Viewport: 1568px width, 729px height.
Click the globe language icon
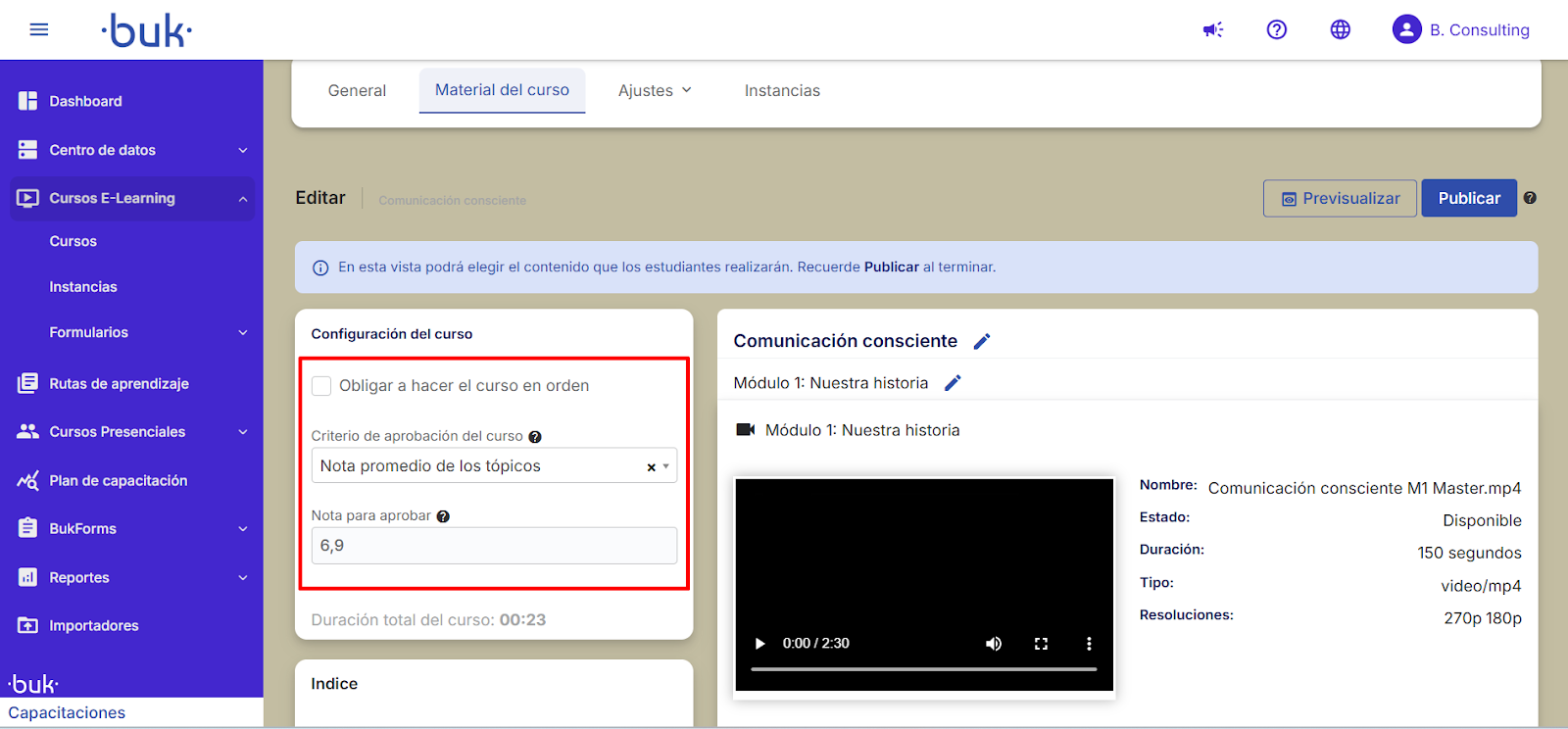point(1340,29)
